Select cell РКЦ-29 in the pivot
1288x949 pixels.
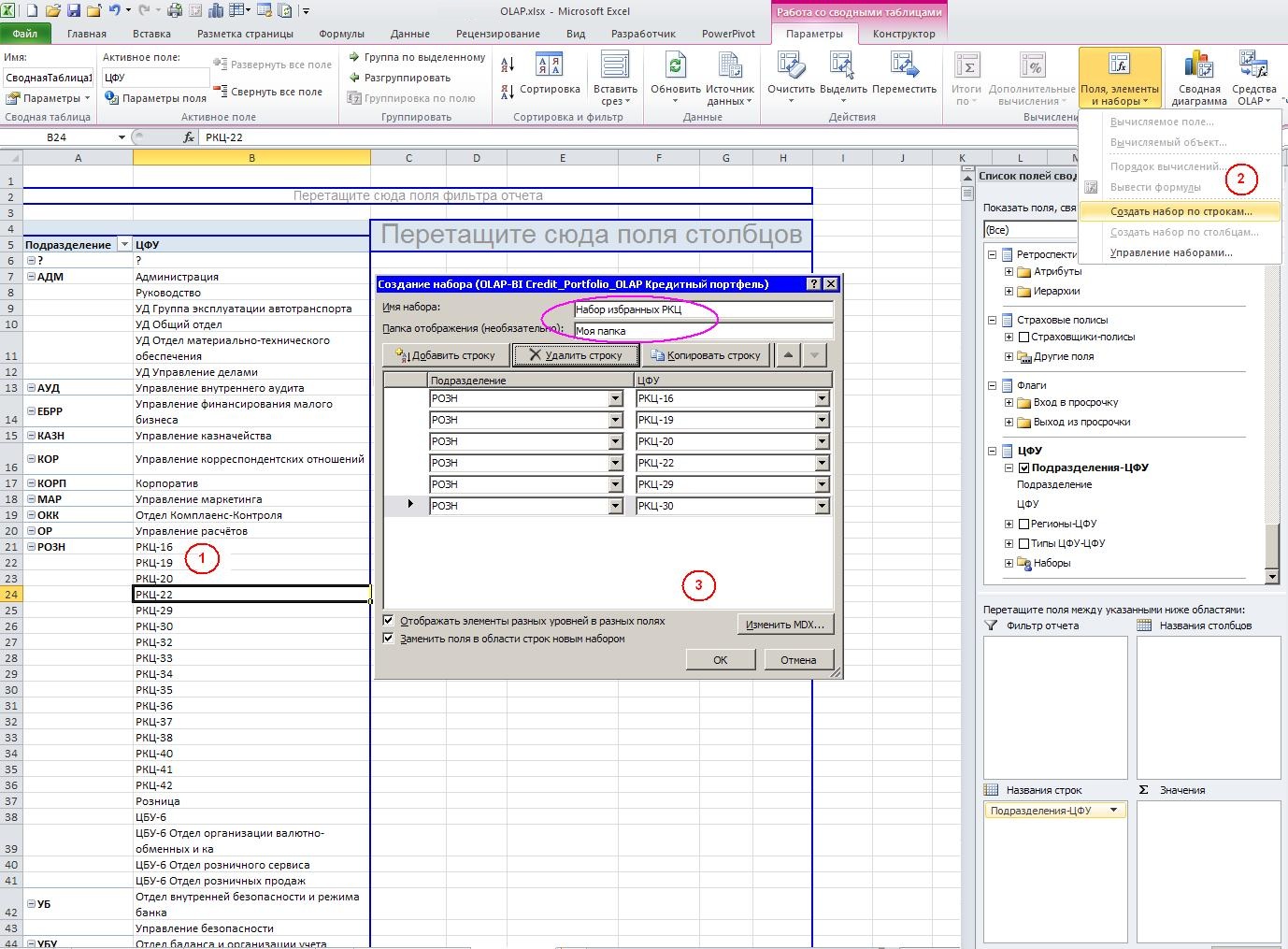tap(251, 611)
